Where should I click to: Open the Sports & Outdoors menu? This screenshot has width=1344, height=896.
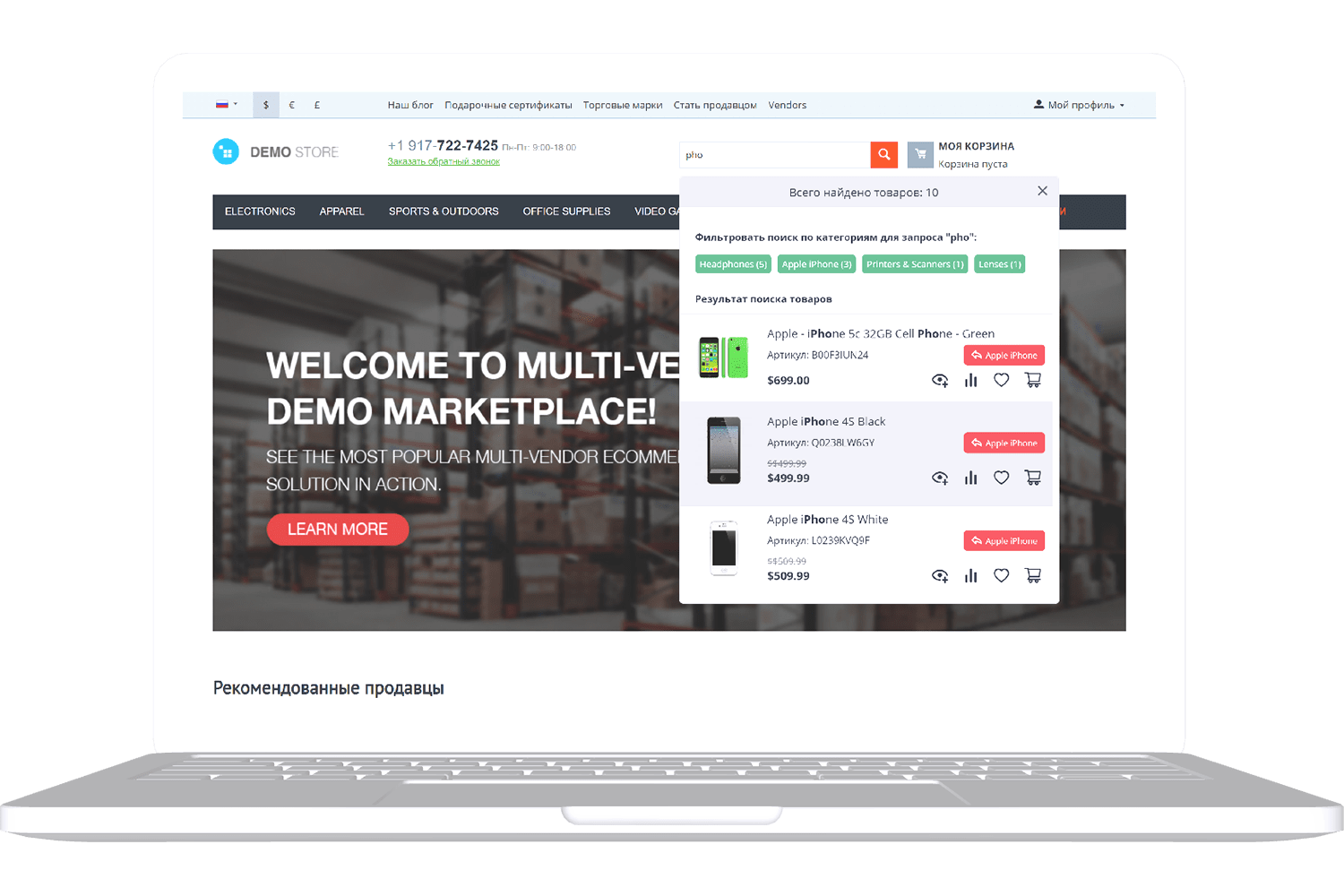444,211
